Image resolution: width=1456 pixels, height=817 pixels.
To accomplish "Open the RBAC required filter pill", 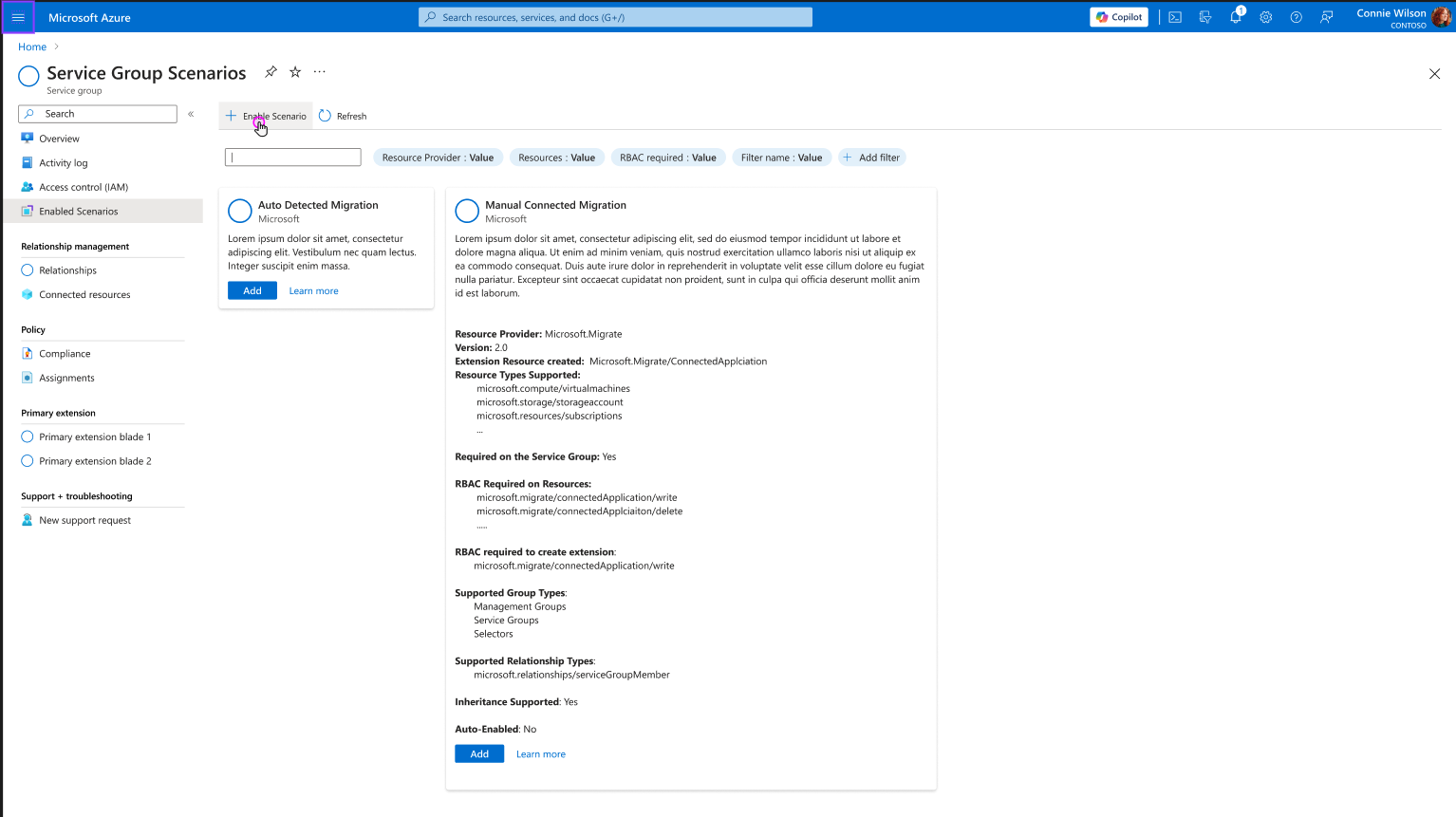I will pos(668,158).
